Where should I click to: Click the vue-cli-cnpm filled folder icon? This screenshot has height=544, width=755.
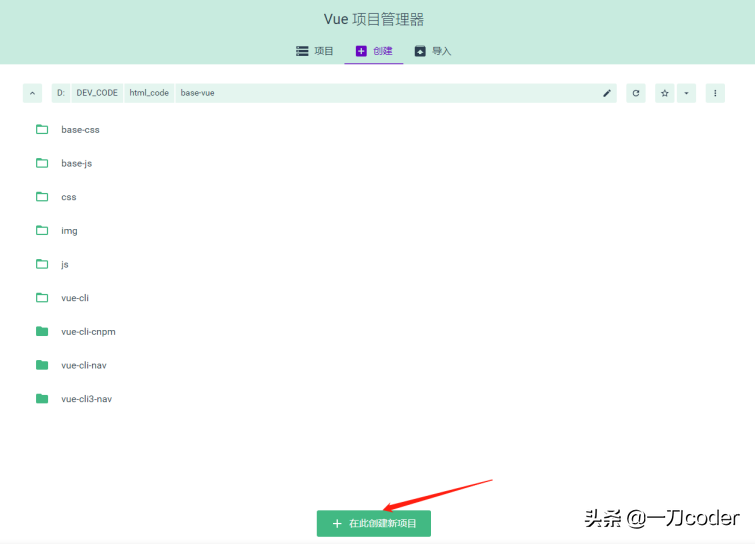click(42, 331)
